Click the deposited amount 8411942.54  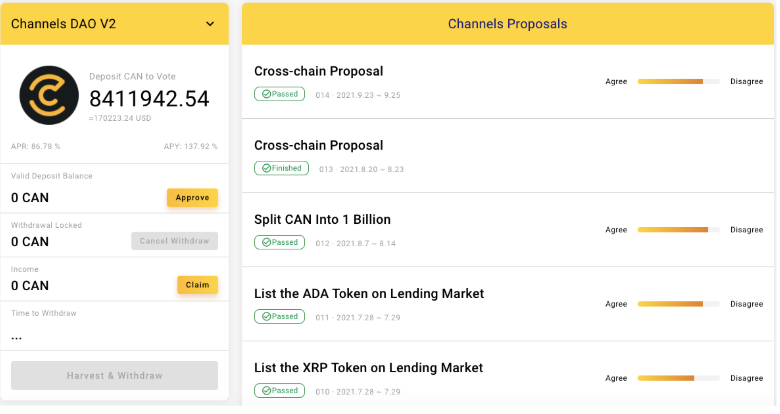[149, 99]
